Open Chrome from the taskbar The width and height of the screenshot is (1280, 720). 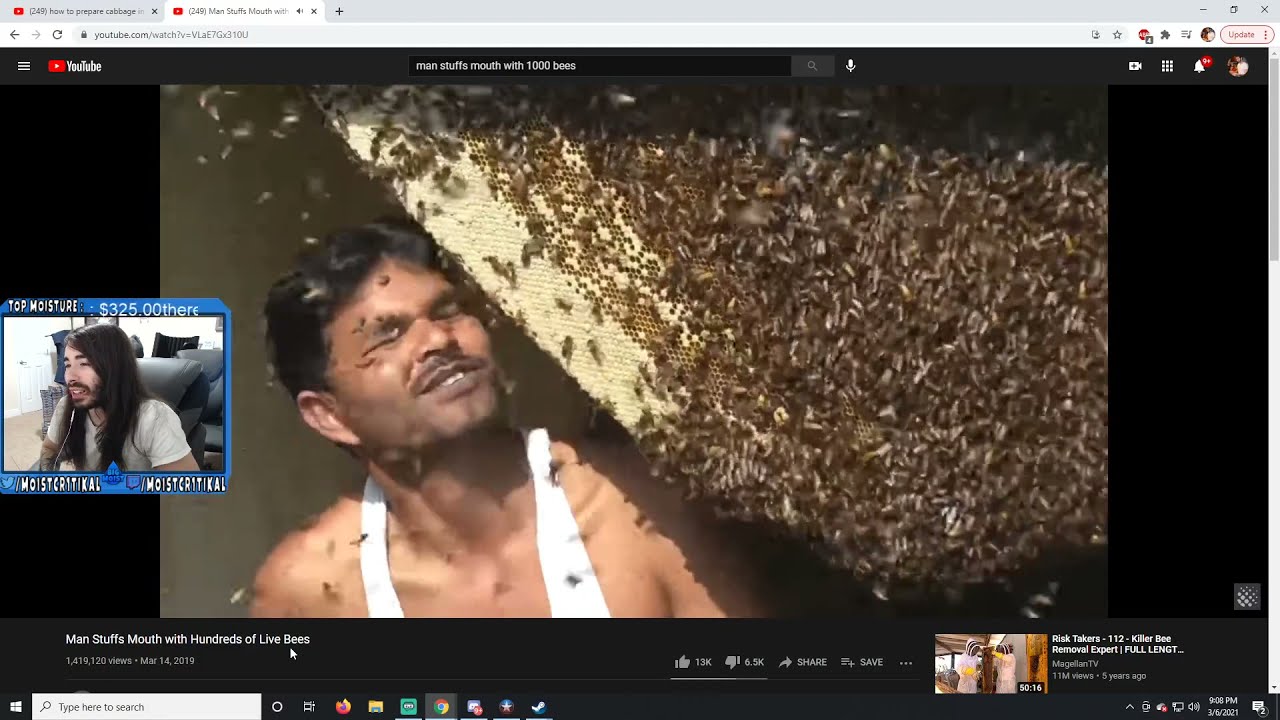(x=441, y=707)
